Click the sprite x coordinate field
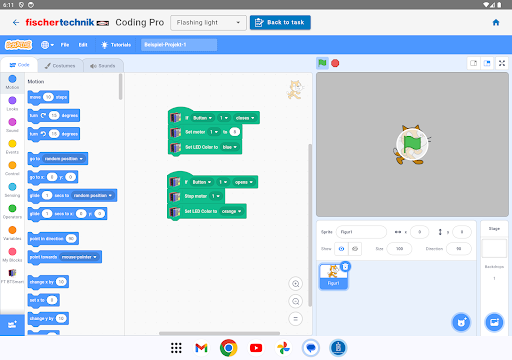Viewport: 512px width, 360px height. coord(419,232)
